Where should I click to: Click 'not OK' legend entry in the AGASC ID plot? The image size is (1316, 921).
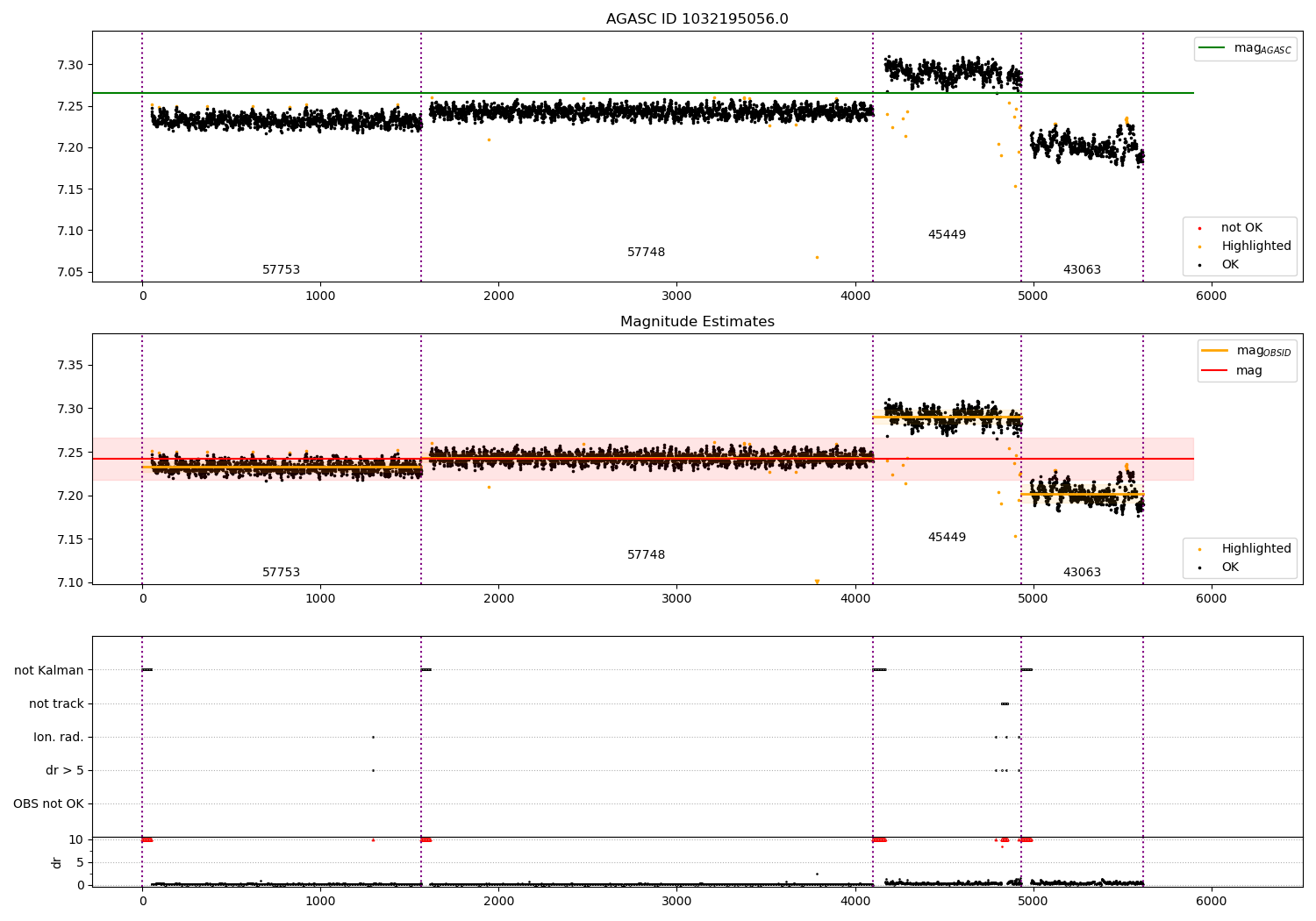1241,228
